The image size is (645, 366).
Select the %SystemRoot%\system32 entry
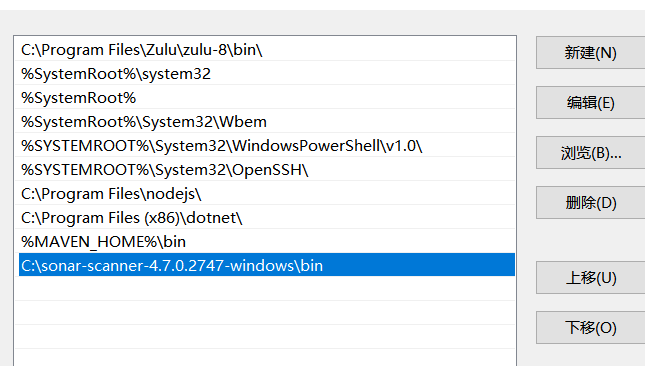pos(265,74)
